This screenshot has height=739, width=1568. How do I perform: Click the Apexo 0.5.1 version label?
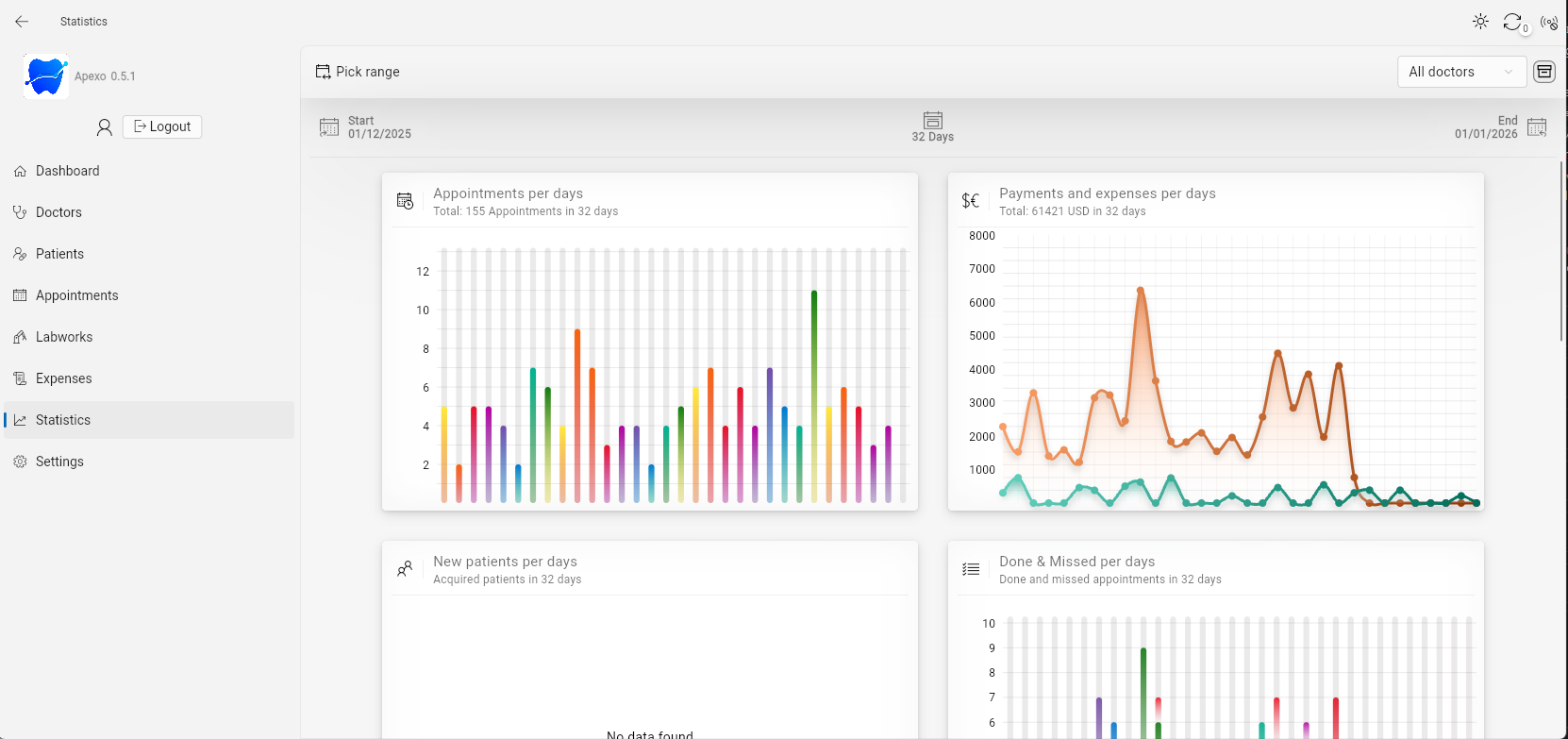(x=105, y=76)
